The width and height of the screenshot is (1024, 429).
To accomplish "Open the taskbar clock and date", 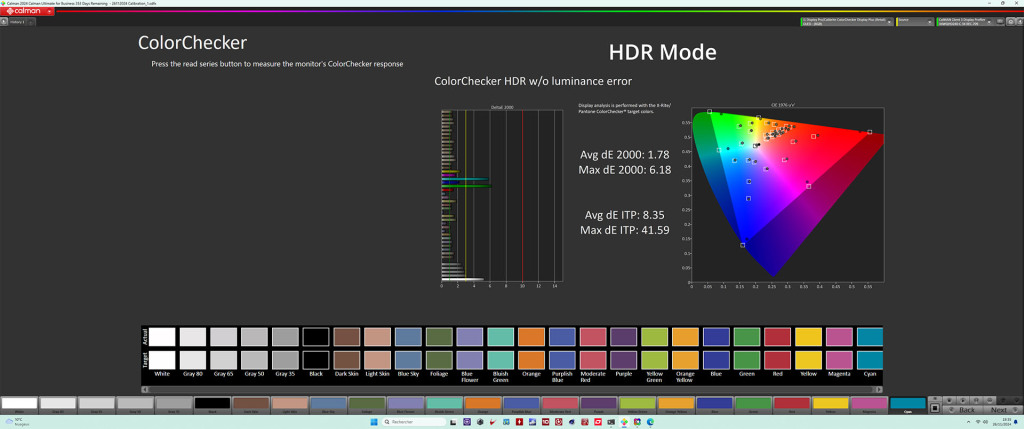I will (x=1002, y=422).
